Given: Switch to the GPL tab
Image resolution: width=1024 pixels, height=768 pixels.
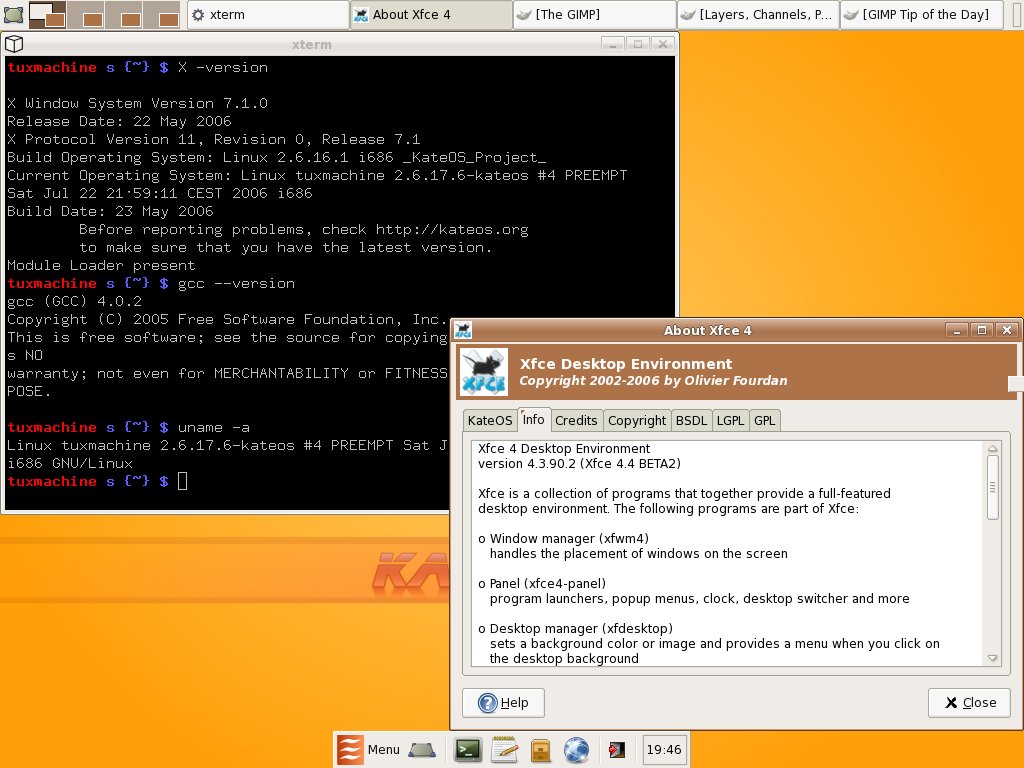Looking at the screenshot, I should click(x=765, y=421).
